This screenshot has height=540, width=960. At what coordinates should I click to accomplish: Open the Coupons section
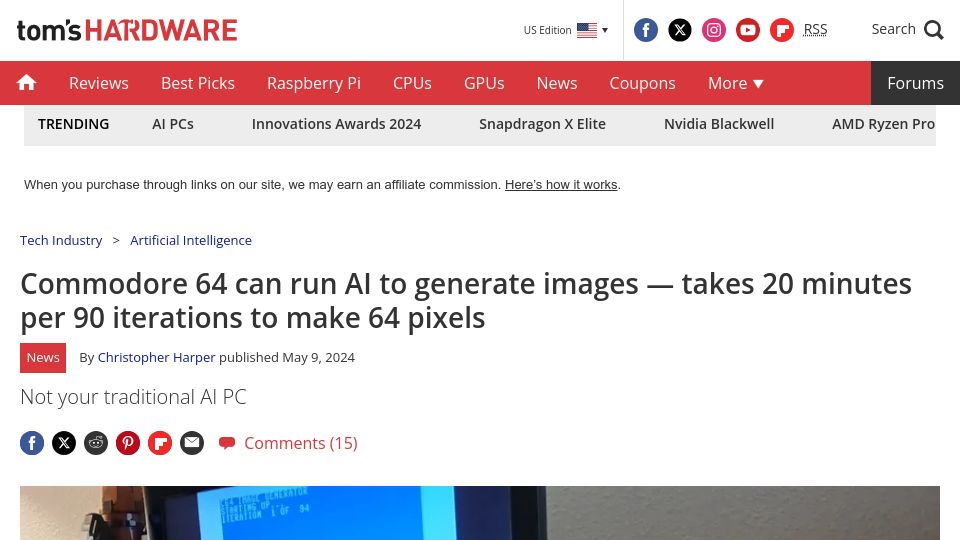[642, 83]
